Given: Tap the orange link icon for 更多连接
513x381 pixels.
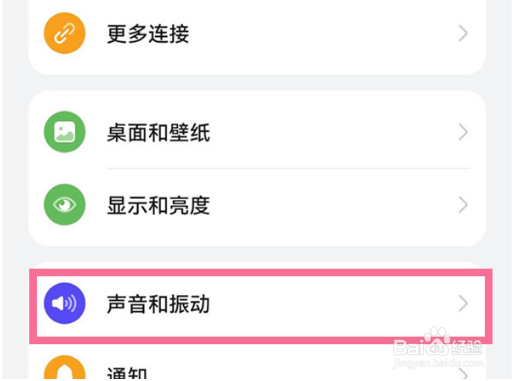Looking at the screenshot, I should tap(65, 33).
